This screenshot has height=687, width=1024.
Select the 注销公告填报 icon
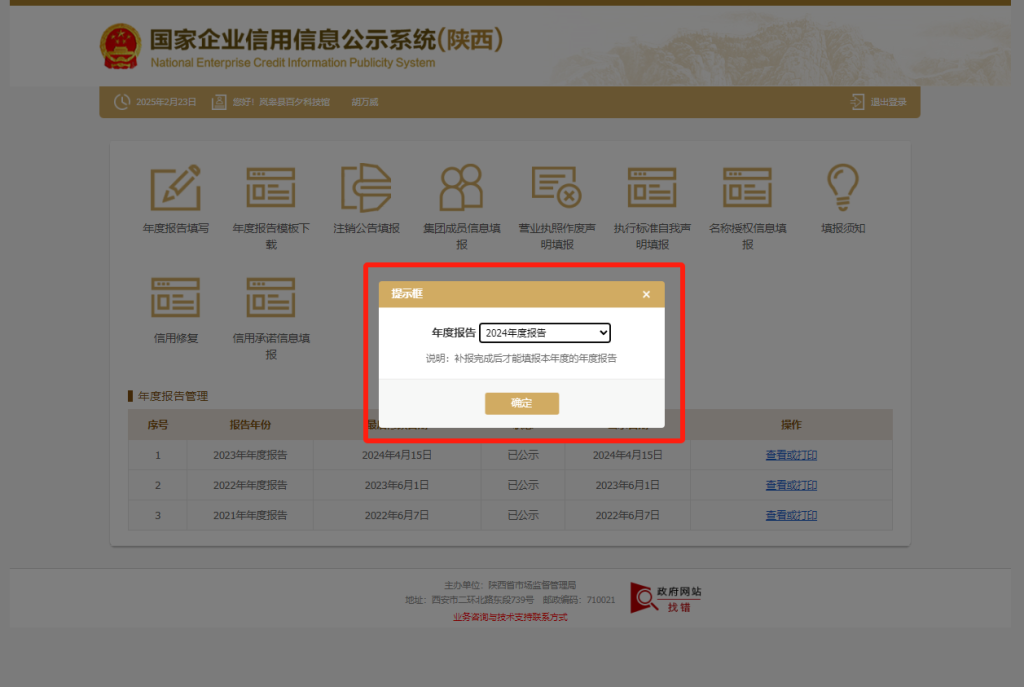click(366, 187)
